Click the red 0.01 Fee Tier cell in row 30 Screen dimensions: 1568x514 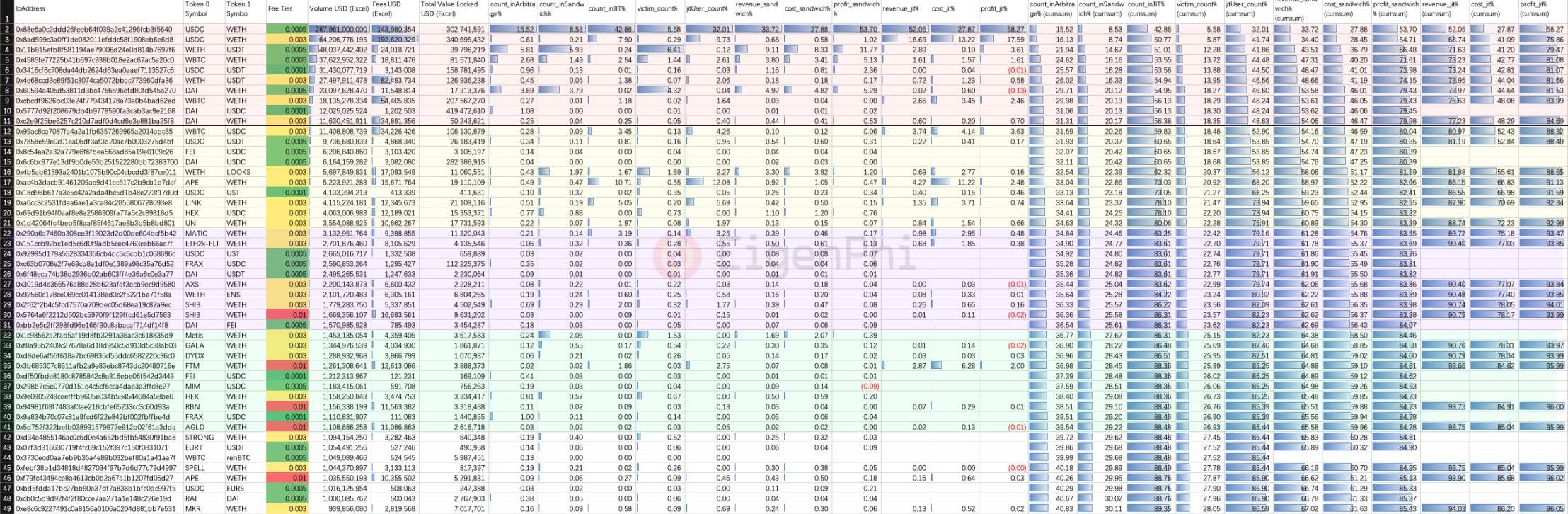point(287,315)
